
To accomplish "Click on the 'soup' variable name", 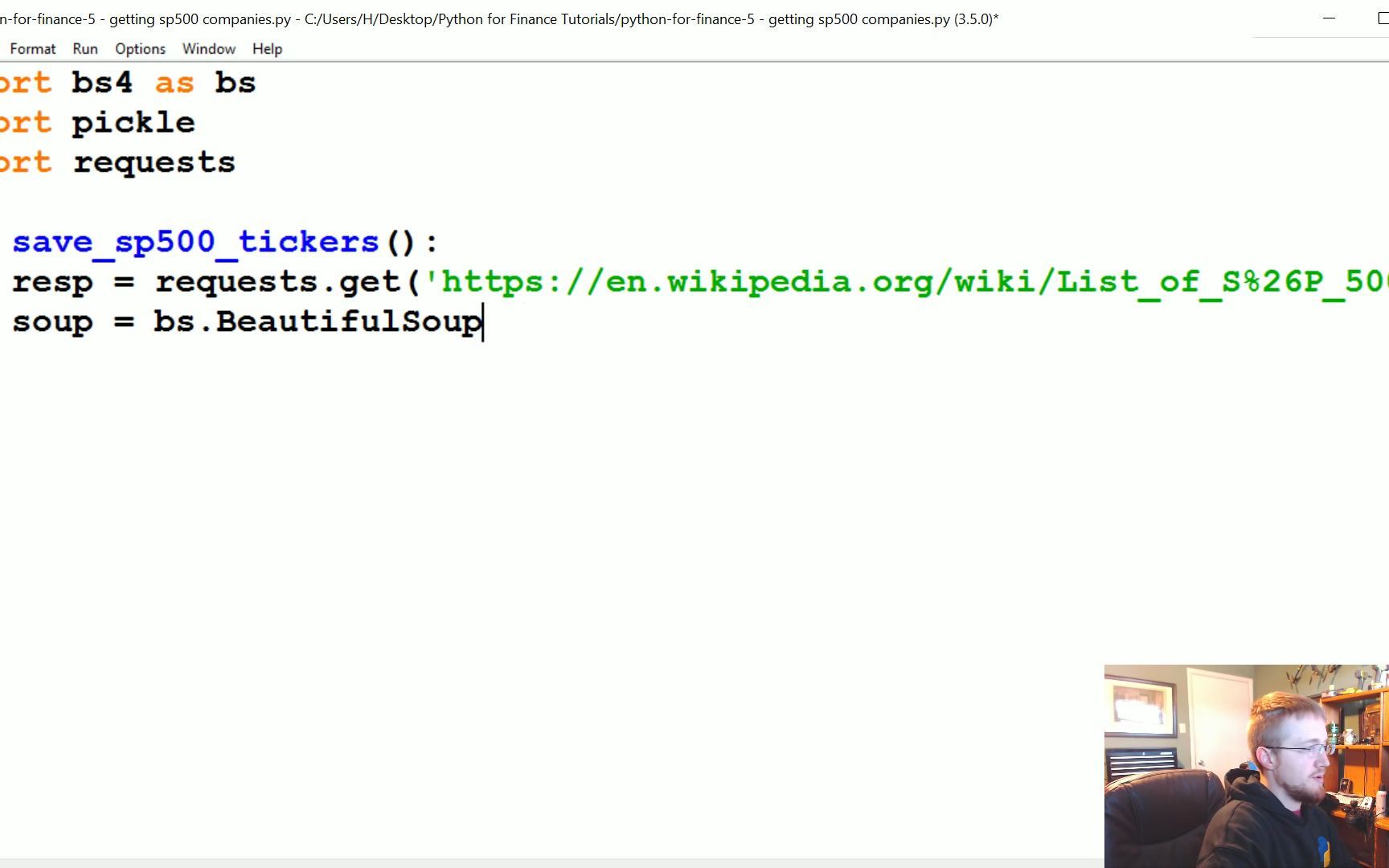I will (x=53, y=323).
